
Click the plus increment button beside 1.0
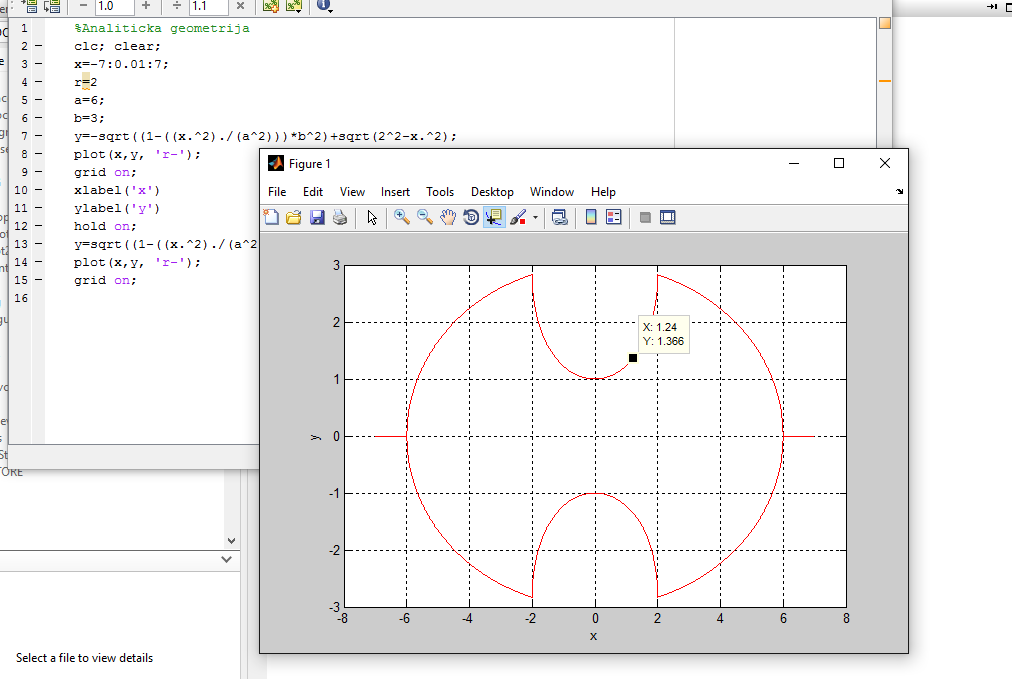coord(146,6)
